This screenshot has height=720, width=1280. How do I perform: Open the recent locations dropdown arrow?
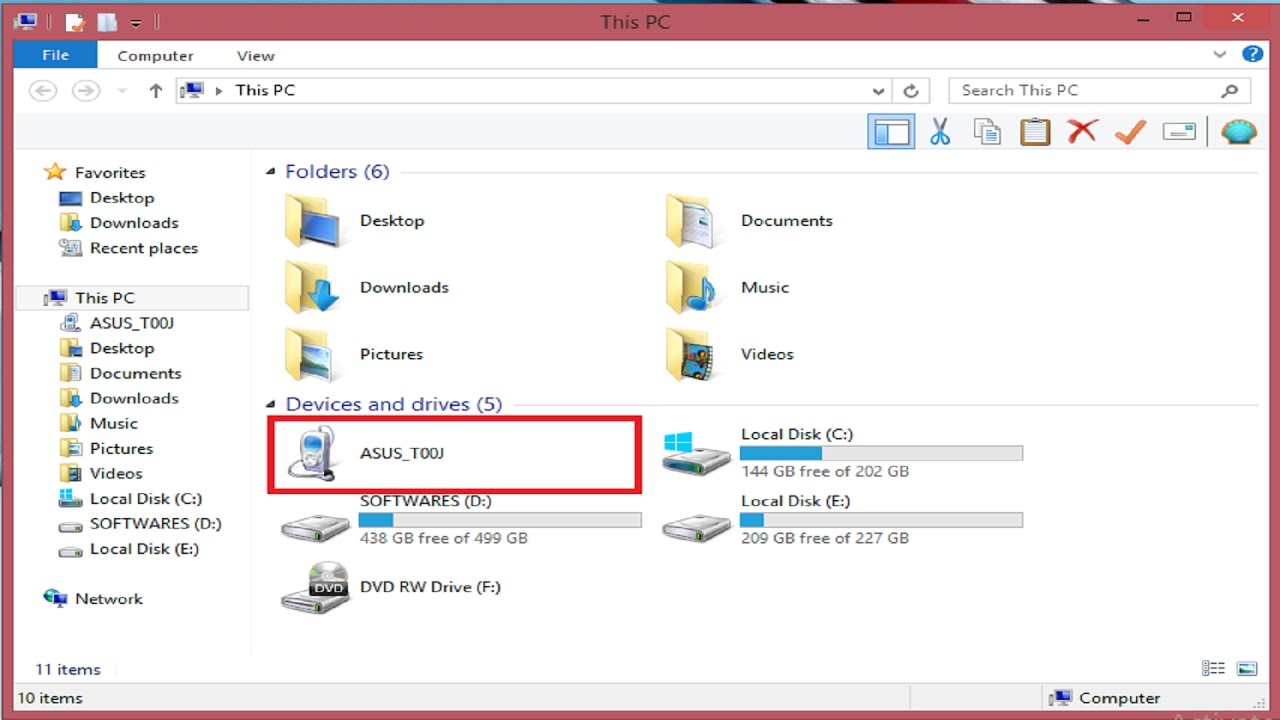tap(122, 91)
